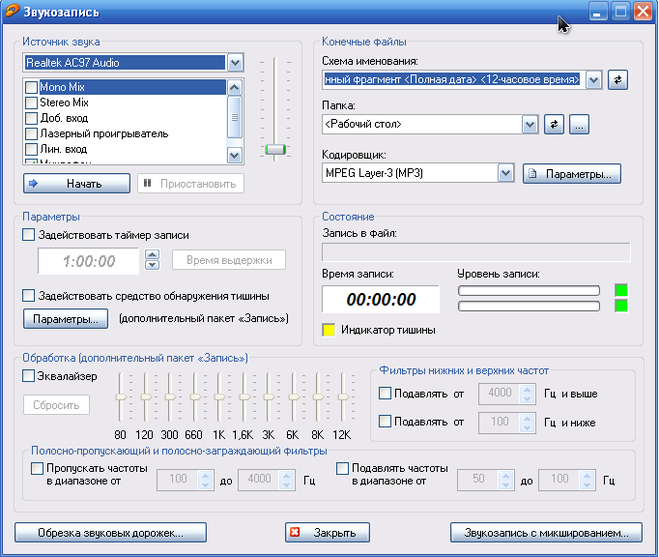This screenshot has height=557, width=659.
Task: Check the Доб. вход source checkbox
Action: 32,118
